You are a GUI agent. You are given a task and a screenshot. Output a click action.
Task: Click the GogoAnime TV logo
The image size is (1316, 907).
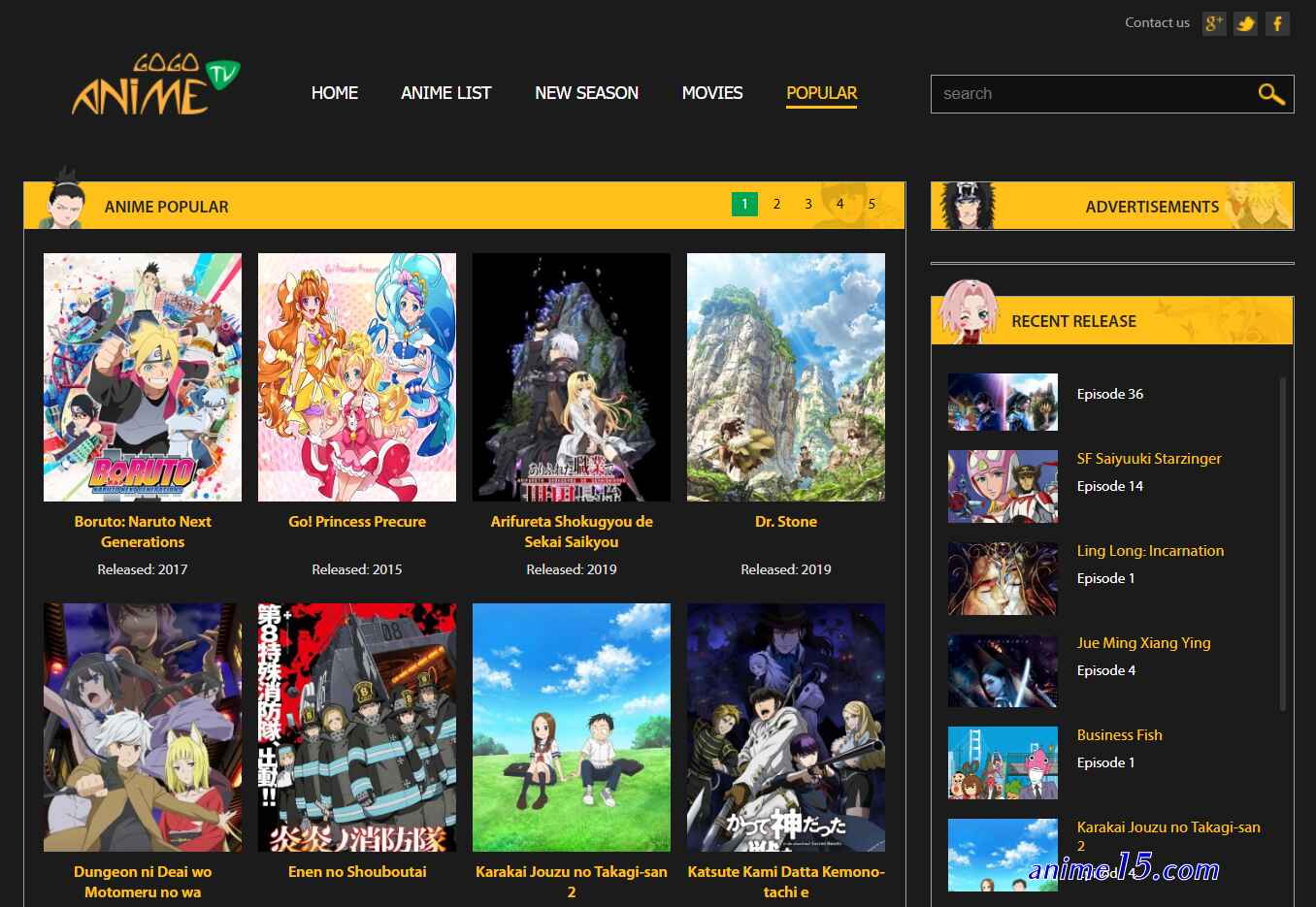(155, 84)
